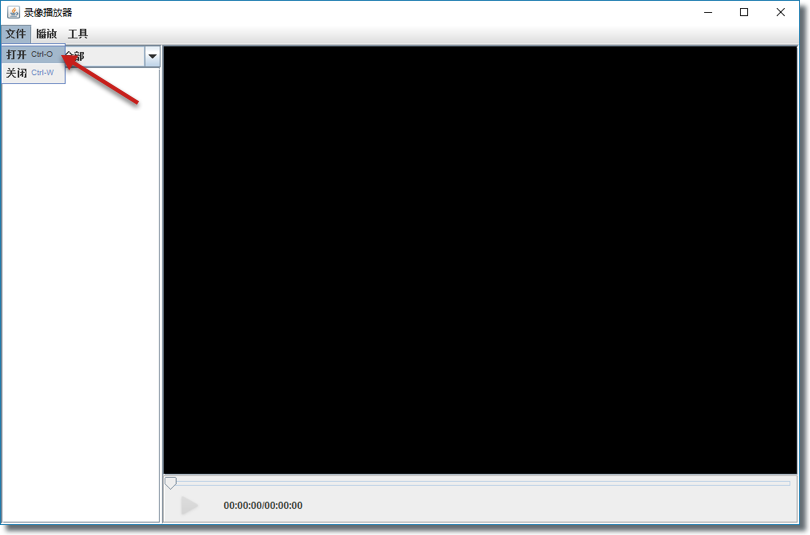
Task: Click the playback progress slider thumb
Action: click(170, 483)
